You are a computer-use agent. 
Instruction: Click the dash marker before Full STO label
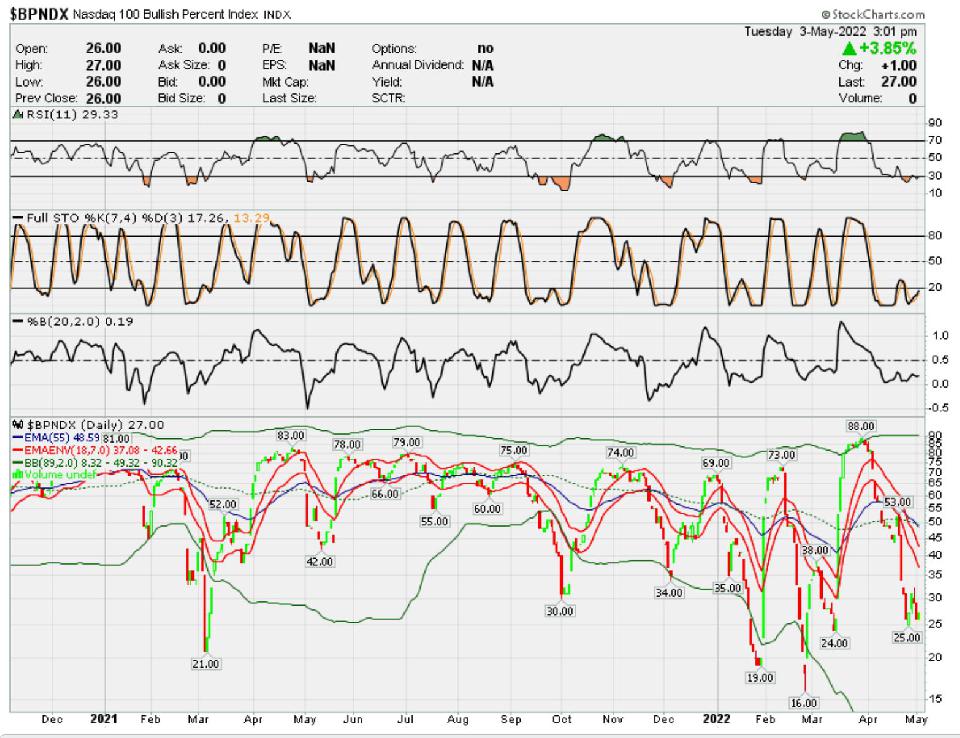click(18, 218)
